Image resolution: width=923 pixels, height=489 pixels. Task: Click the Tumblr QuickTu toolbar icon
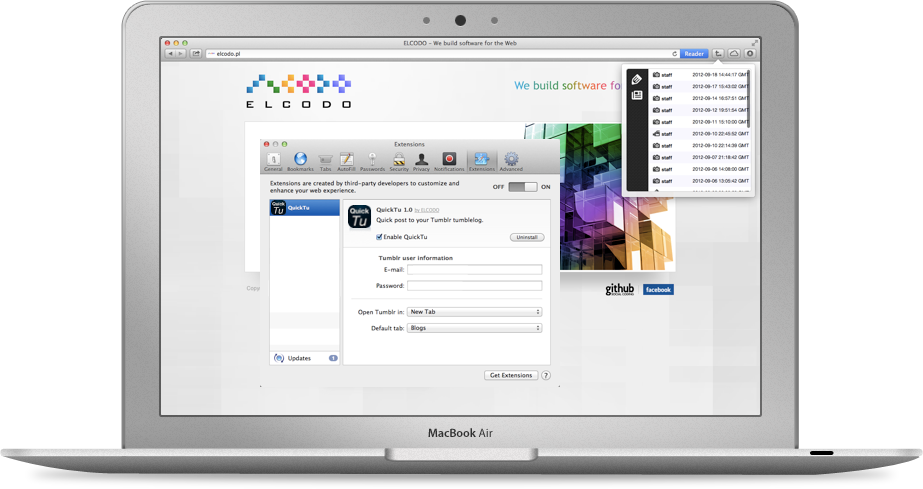click(719, 53)
